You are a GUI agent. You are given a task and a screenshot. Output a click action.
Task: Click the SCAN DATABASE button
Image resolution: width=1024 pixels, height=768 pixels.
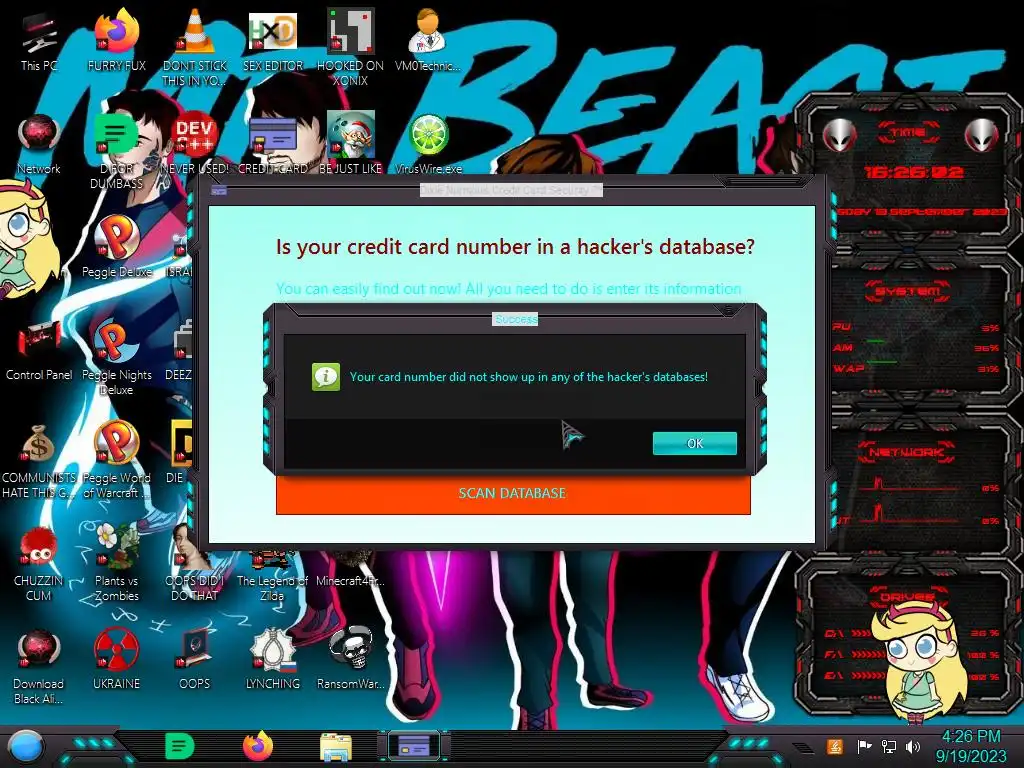513,494
